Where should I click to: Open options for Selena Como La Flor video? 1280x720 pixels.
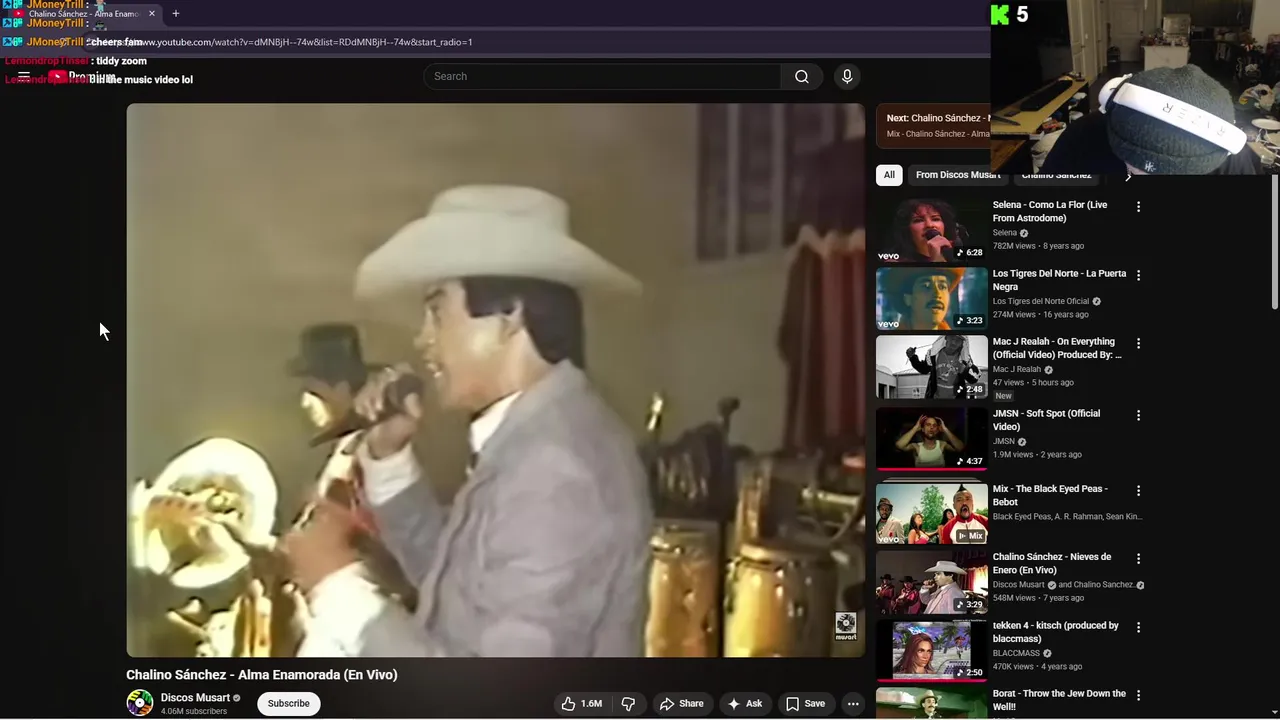(1138, 207)
